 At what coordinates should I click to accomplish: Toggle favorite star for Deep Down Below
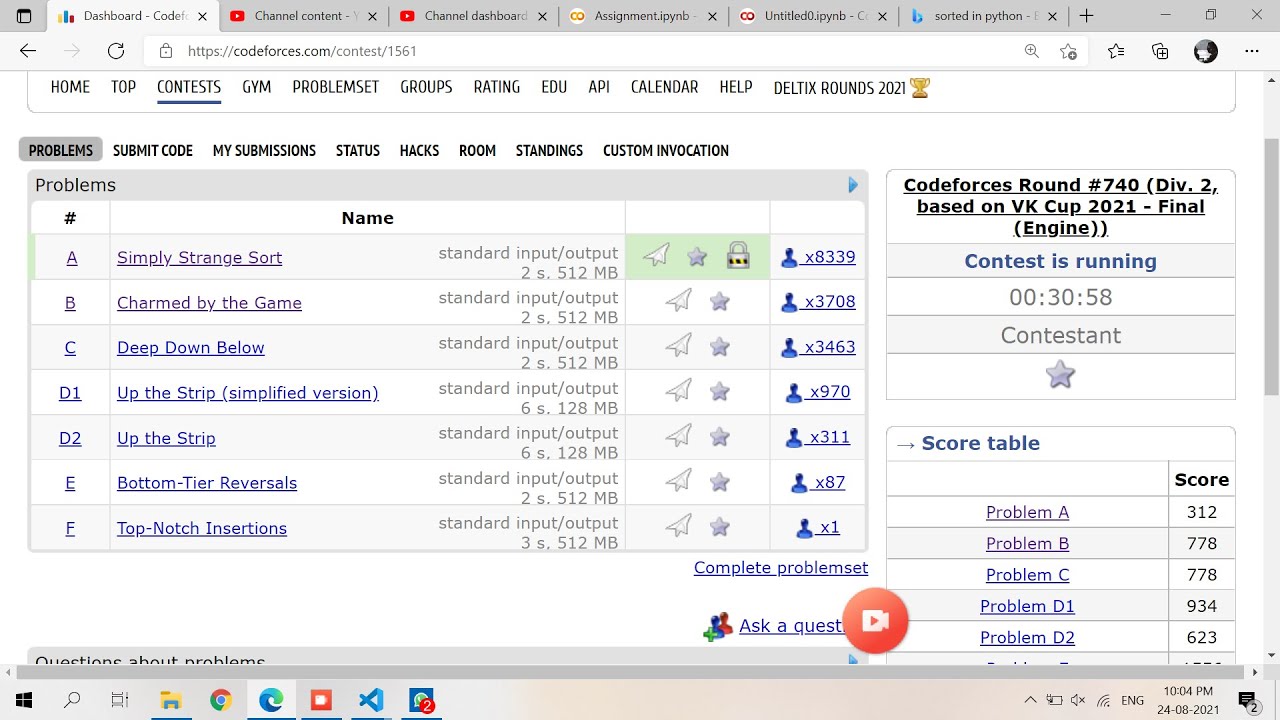719,347
